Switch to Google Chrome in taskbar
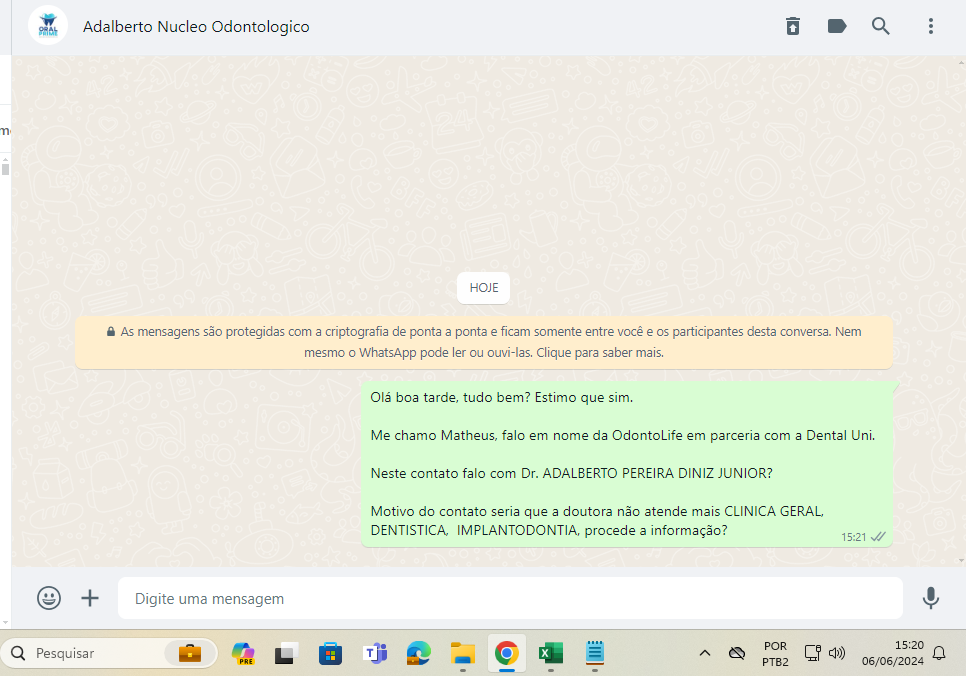The height and width of the screenshot is (676, 966). [506, 653]
